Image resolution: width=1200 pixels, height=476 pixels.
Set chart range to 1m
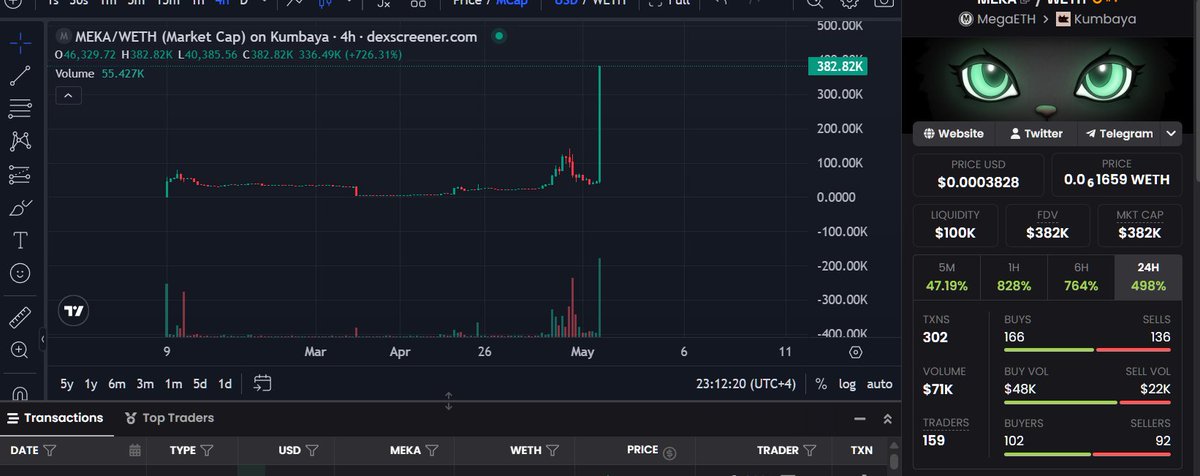click(x=173, y=383)
